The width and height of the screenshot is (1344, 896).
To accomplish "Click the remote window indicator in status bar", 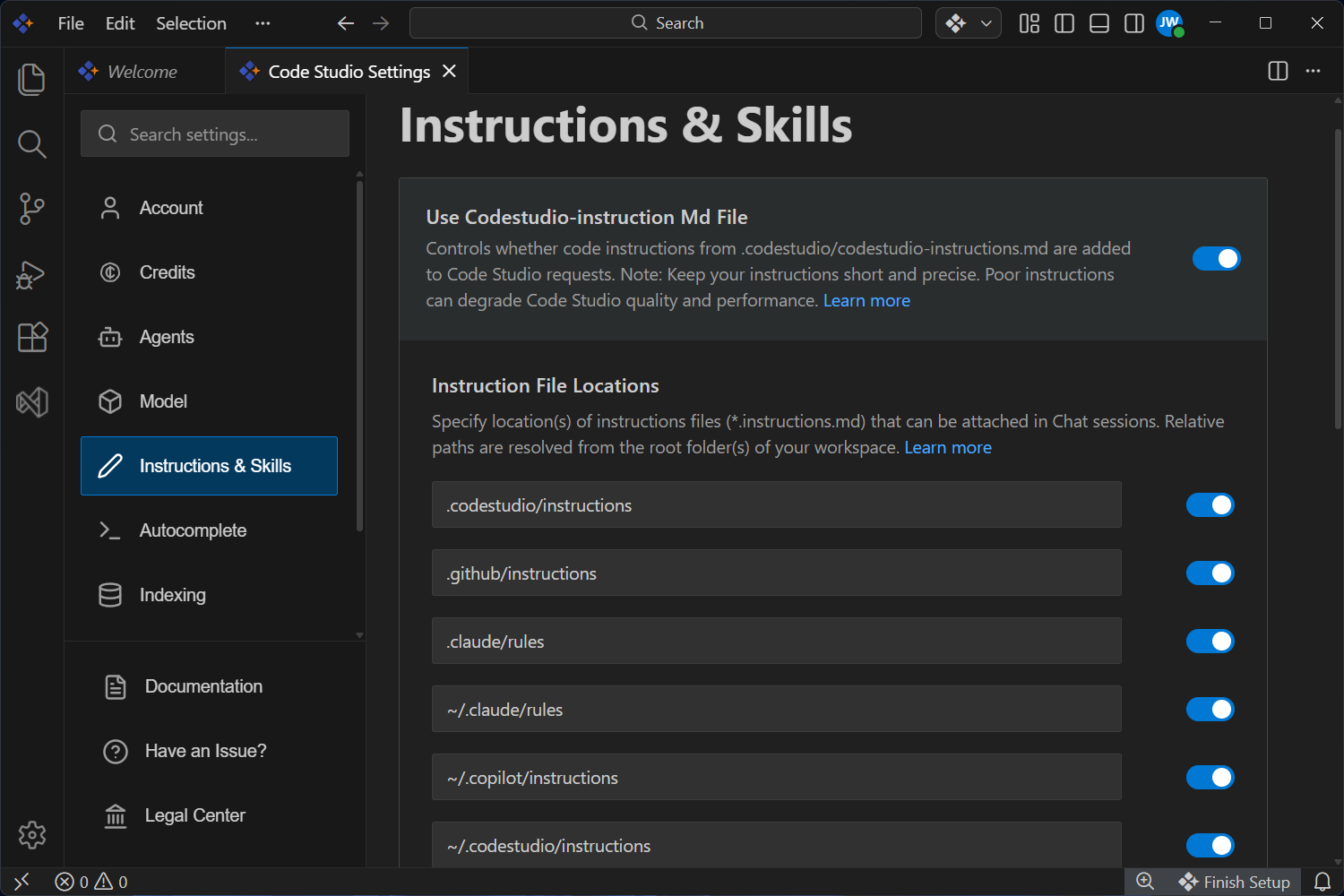I will tap(22, 882).
